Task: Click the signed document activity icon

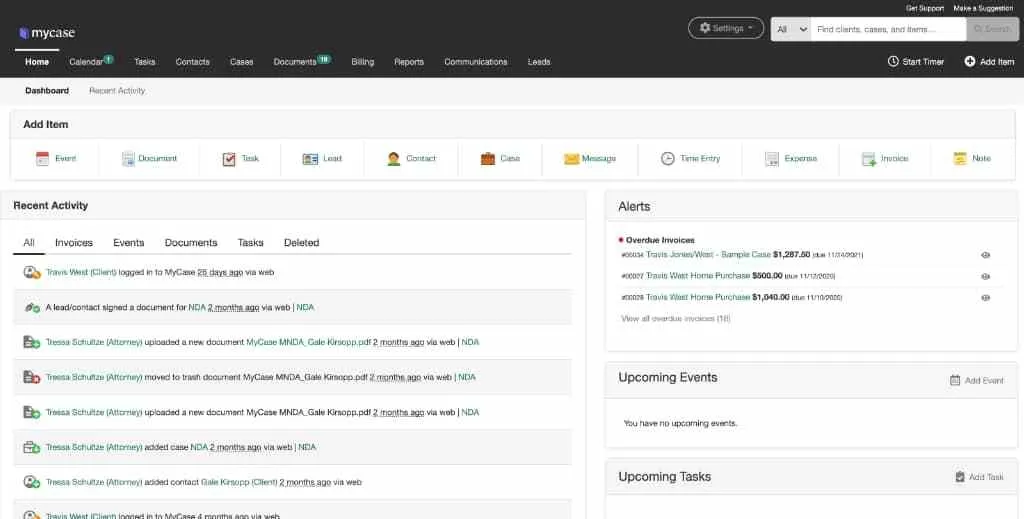Action: tap(32, 307)
